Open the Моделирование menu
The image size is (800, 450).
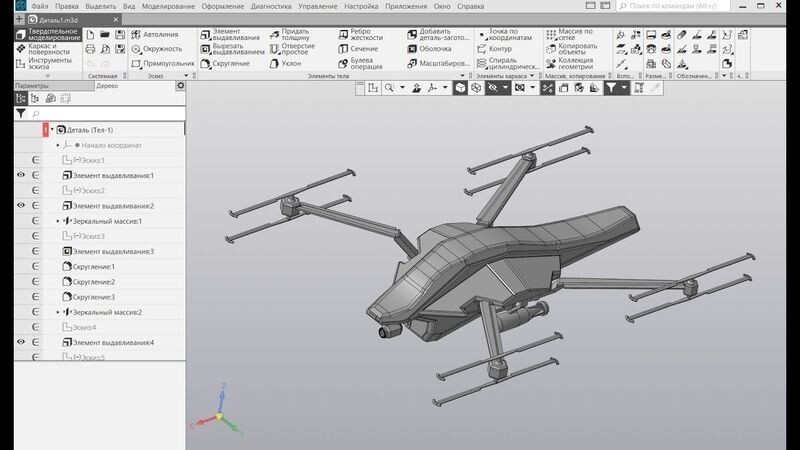(x=168, y=6)
